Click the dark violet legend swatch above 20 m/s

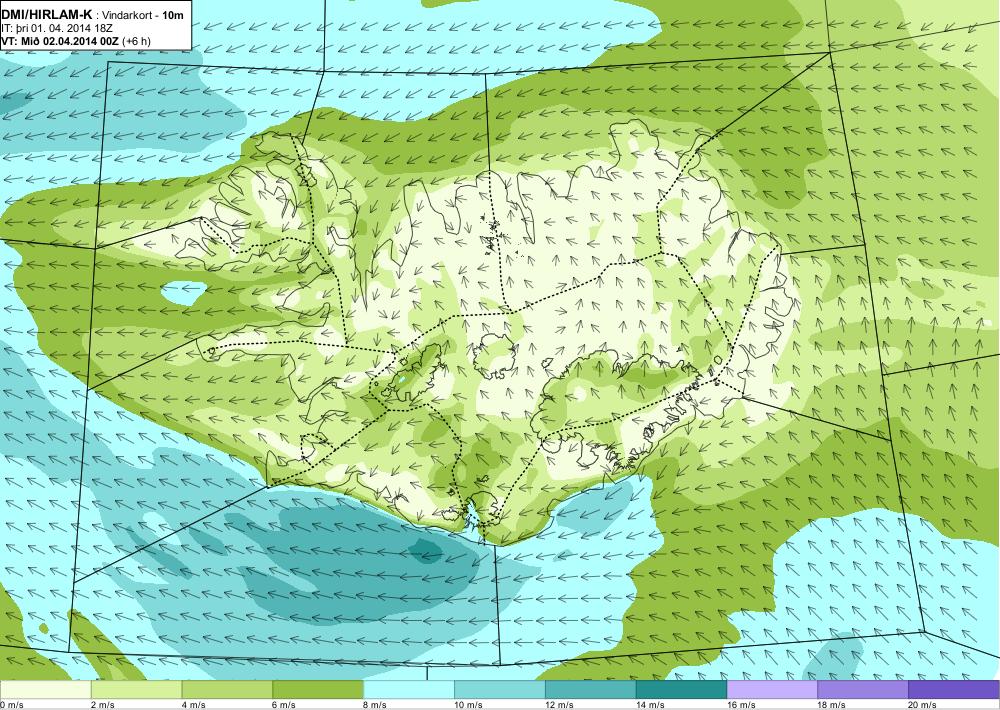[x=954, y=690]
